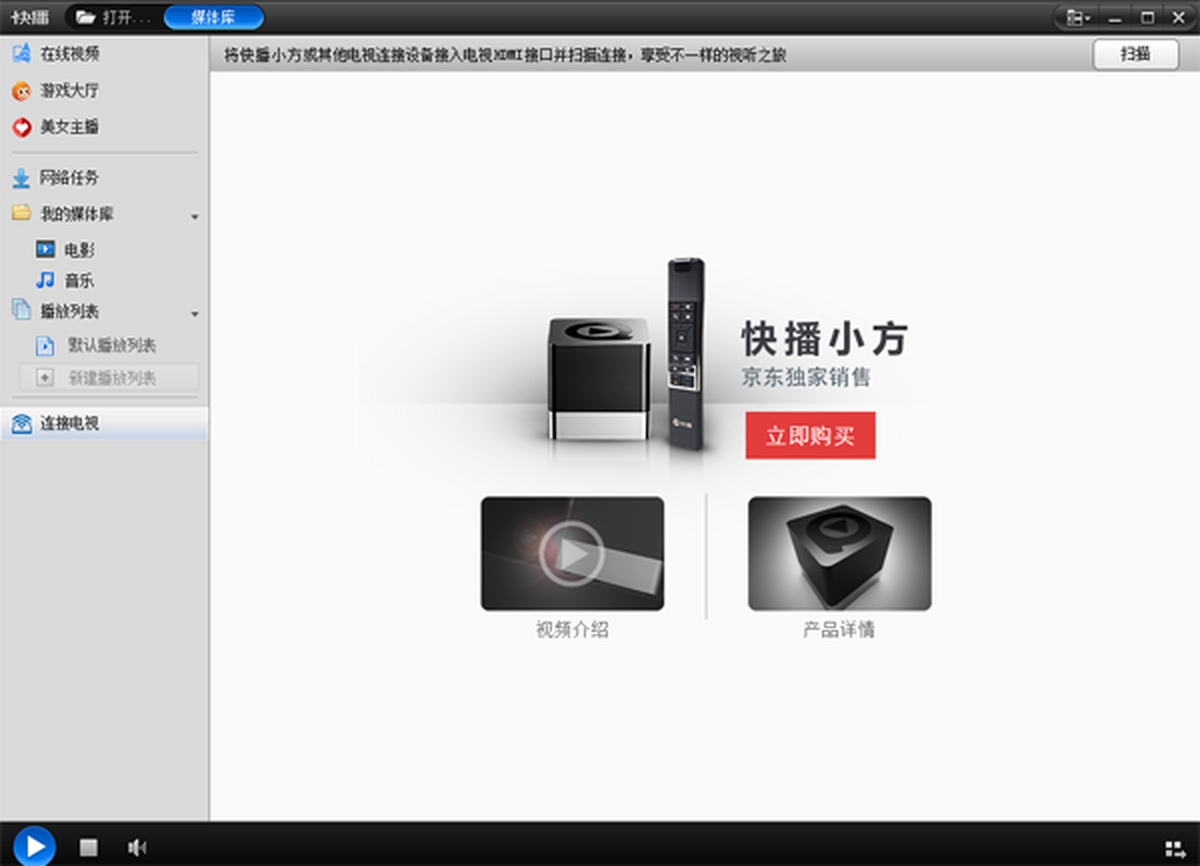Collapse the 我的媒体库 section arrow
The width and height of the screenshot is (1200, 866).
pos(195,216)
